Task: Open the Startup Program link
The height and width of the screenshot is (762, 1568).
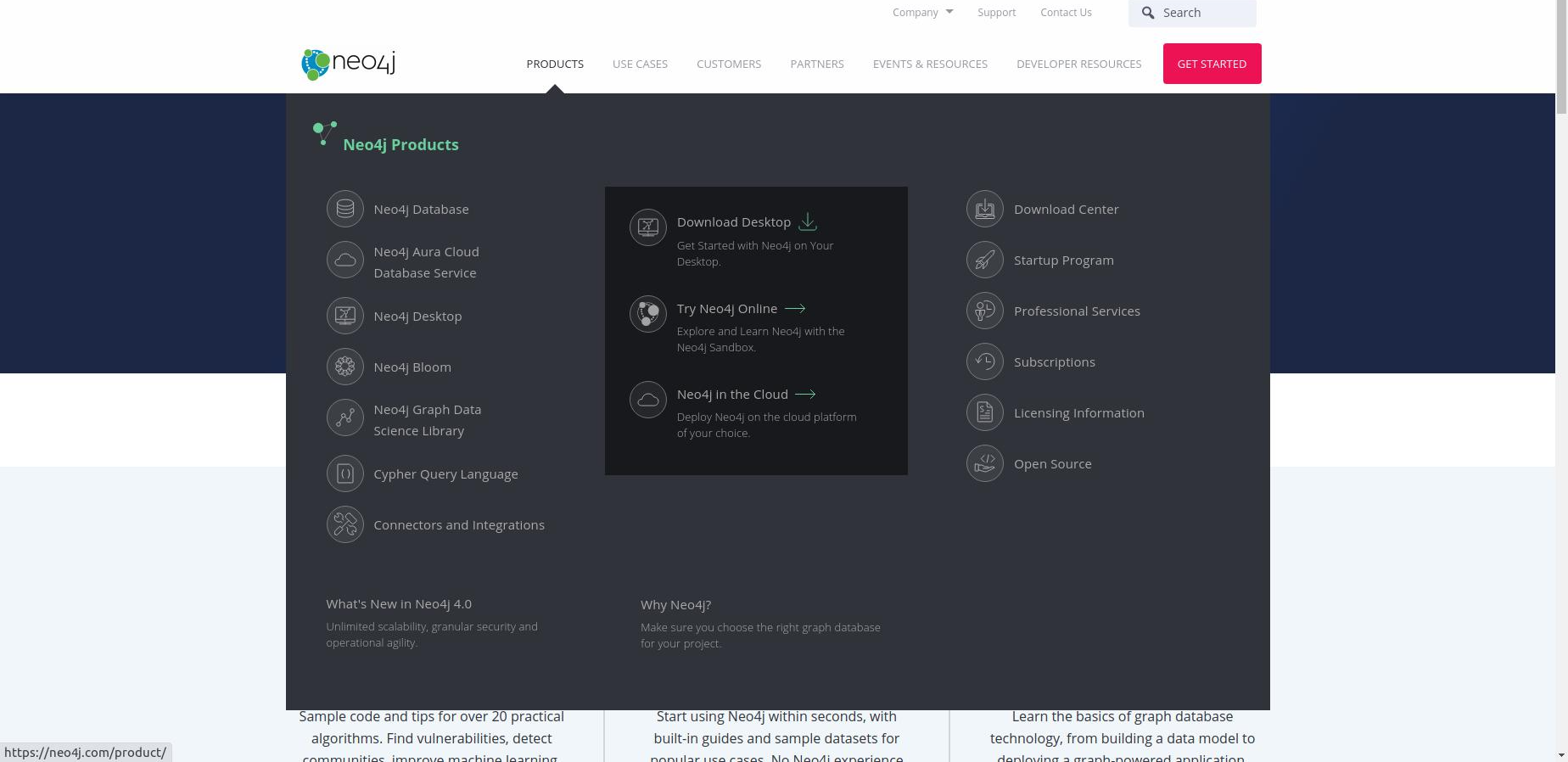Action: [x=1064, y=261]
